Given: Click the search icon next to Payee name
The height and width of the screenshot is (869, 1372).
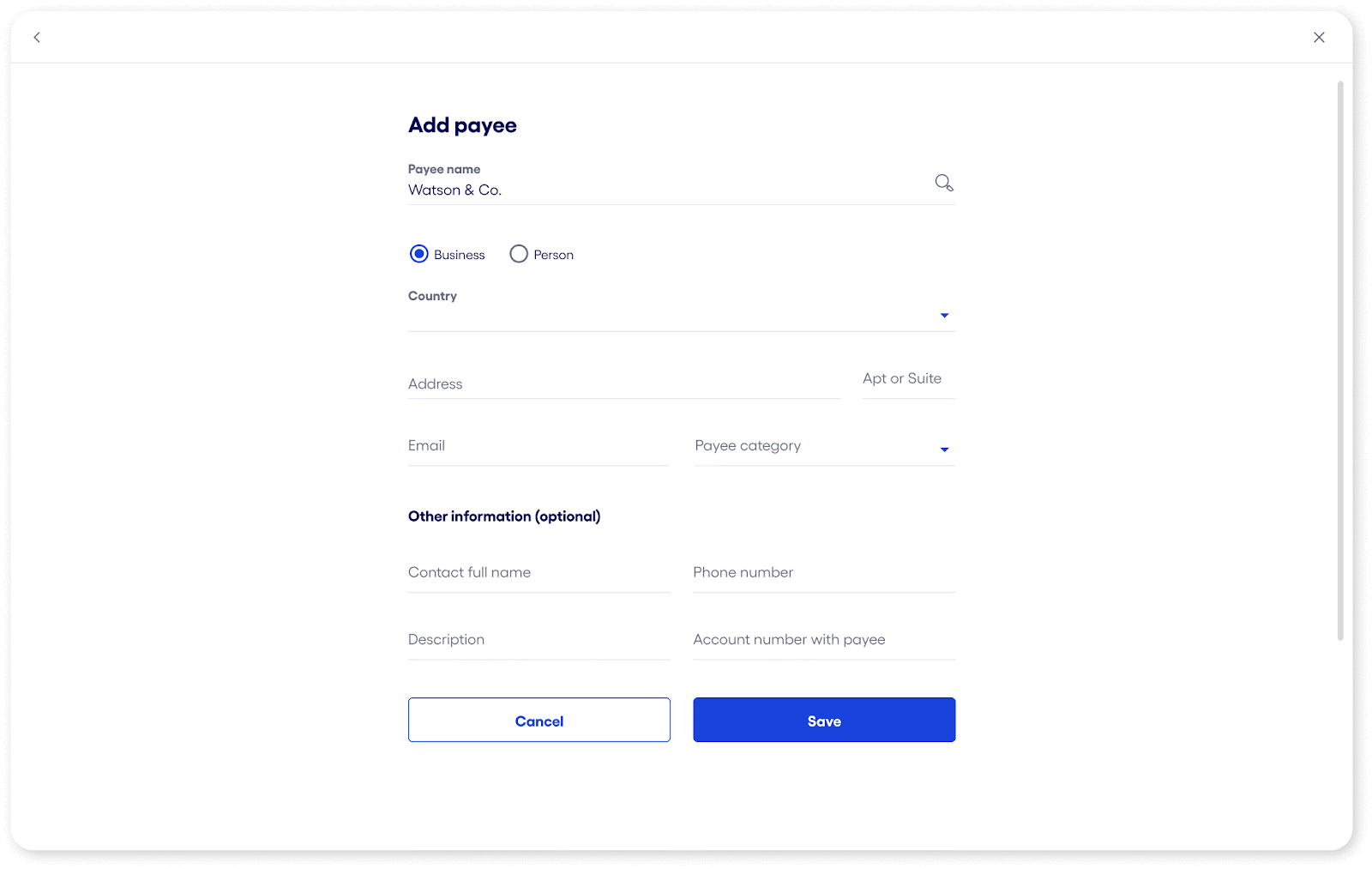Looking at the screenshot, I should click(943, 183).
